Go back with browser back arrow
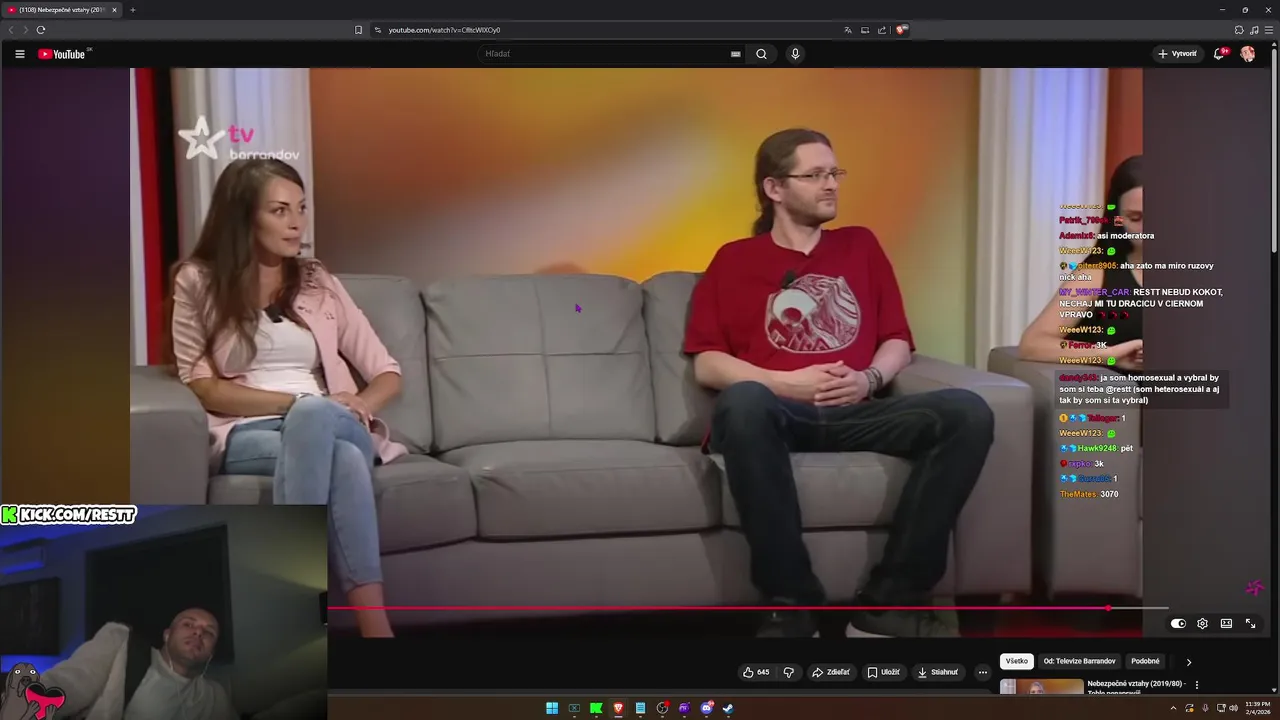1280x720 pixels. coord(11,30)
